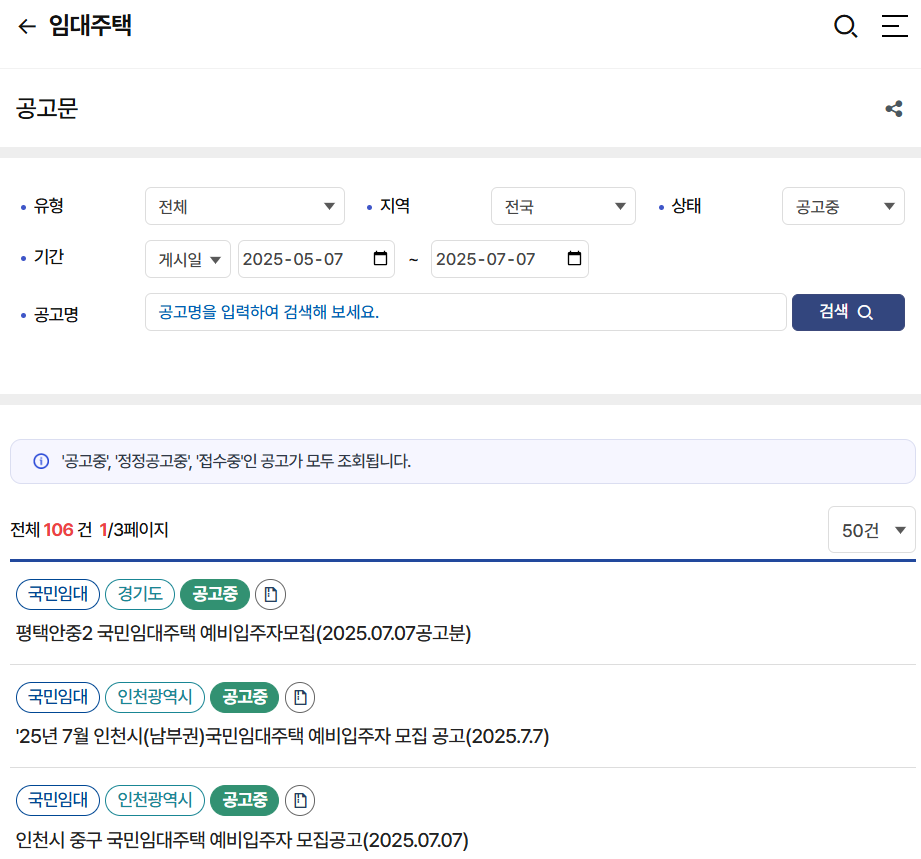Click the info icon in notice banner
The width and height of the screenshot is (921, 859).
point(41,461)
